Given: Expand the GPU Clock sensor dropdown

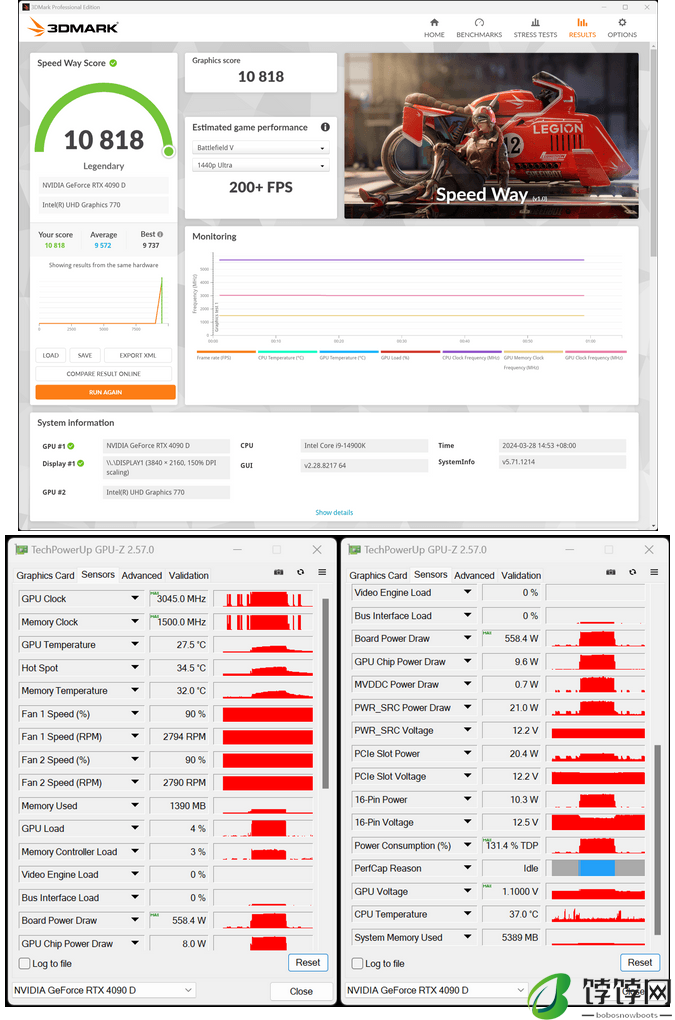Looking at the screenshot, I should 135,598.
